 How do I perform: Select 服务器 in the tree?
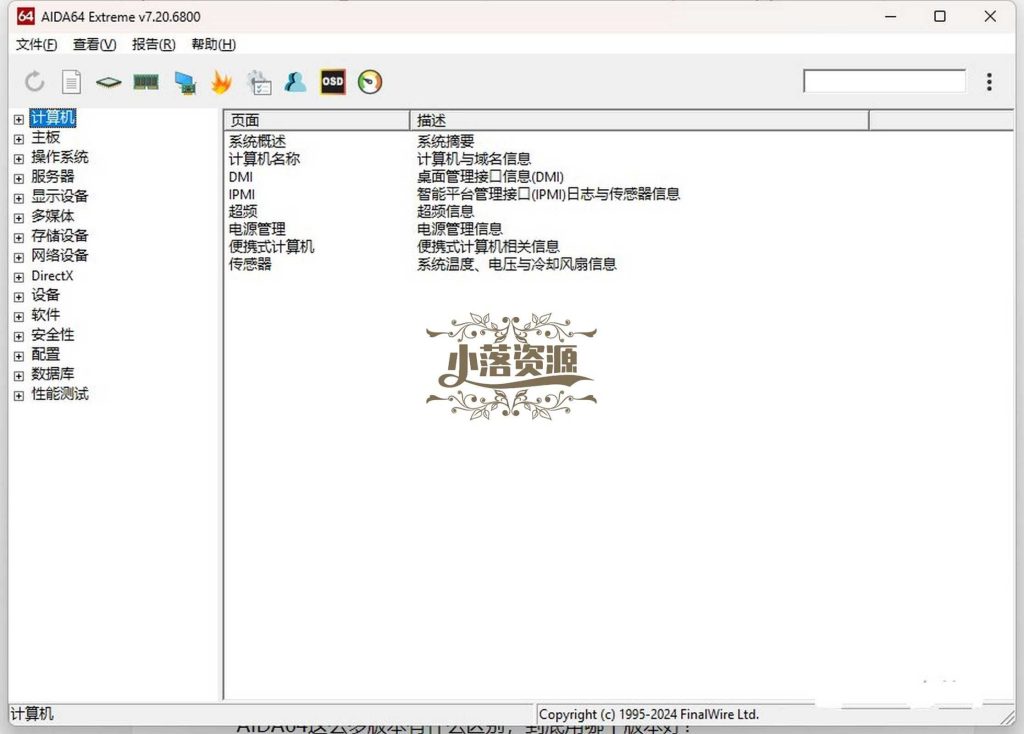53,176
